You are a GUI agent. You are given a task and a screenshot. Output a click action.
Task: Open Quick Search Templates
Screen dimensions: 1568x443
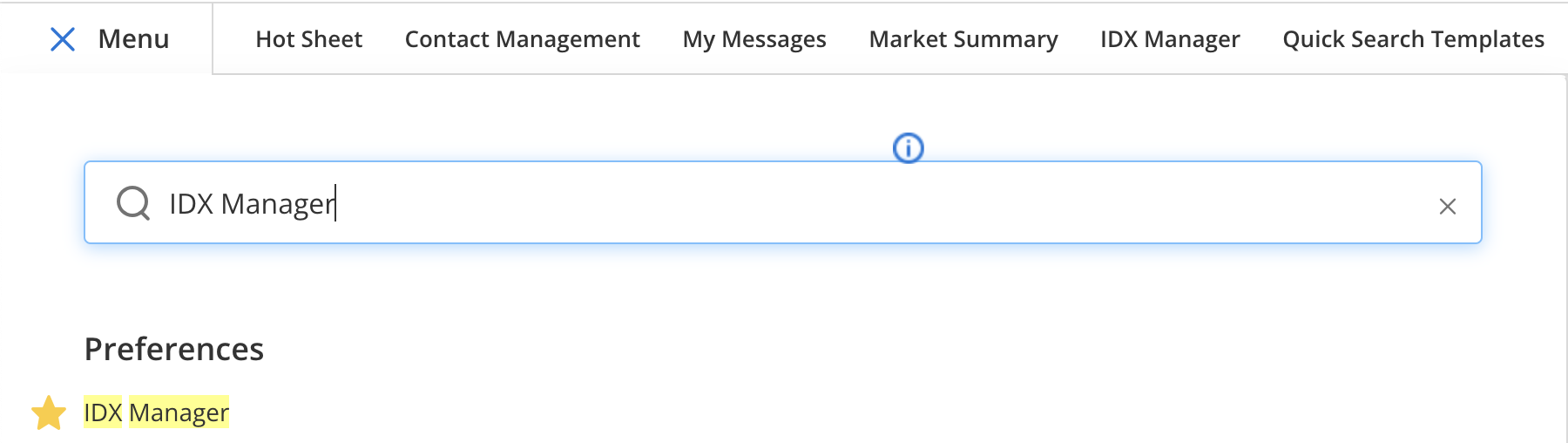[1413, 39]
